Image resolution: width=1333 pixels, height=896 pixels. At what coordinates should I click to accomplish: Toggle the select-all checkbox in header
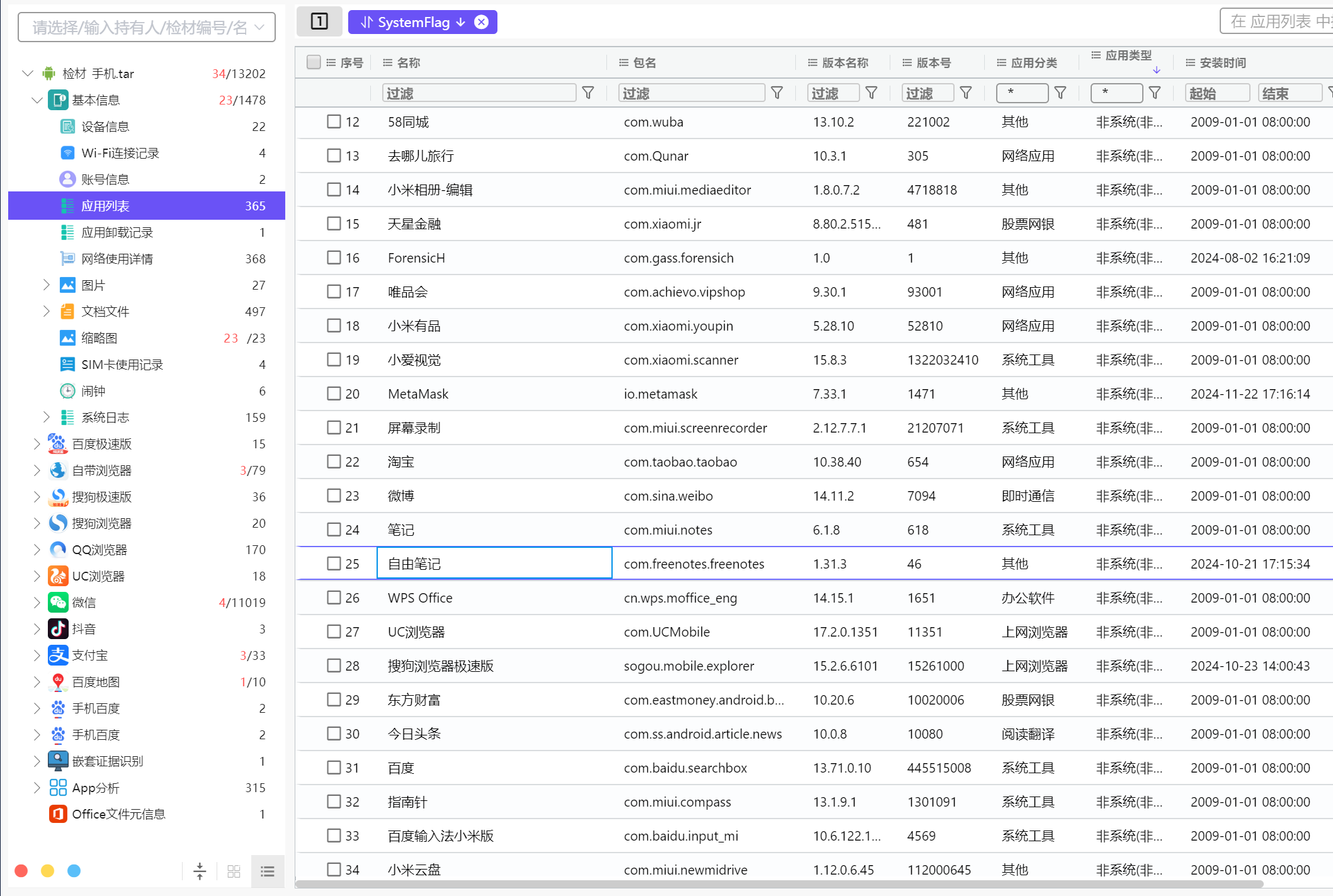point(314,62)
